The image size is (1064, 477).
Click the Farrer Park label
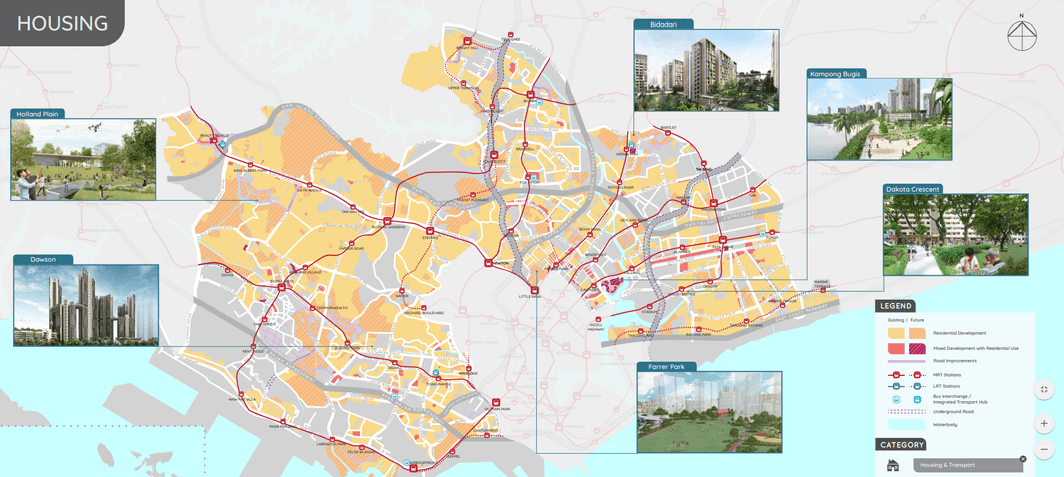pyautogui.click(x=666, y=367)
